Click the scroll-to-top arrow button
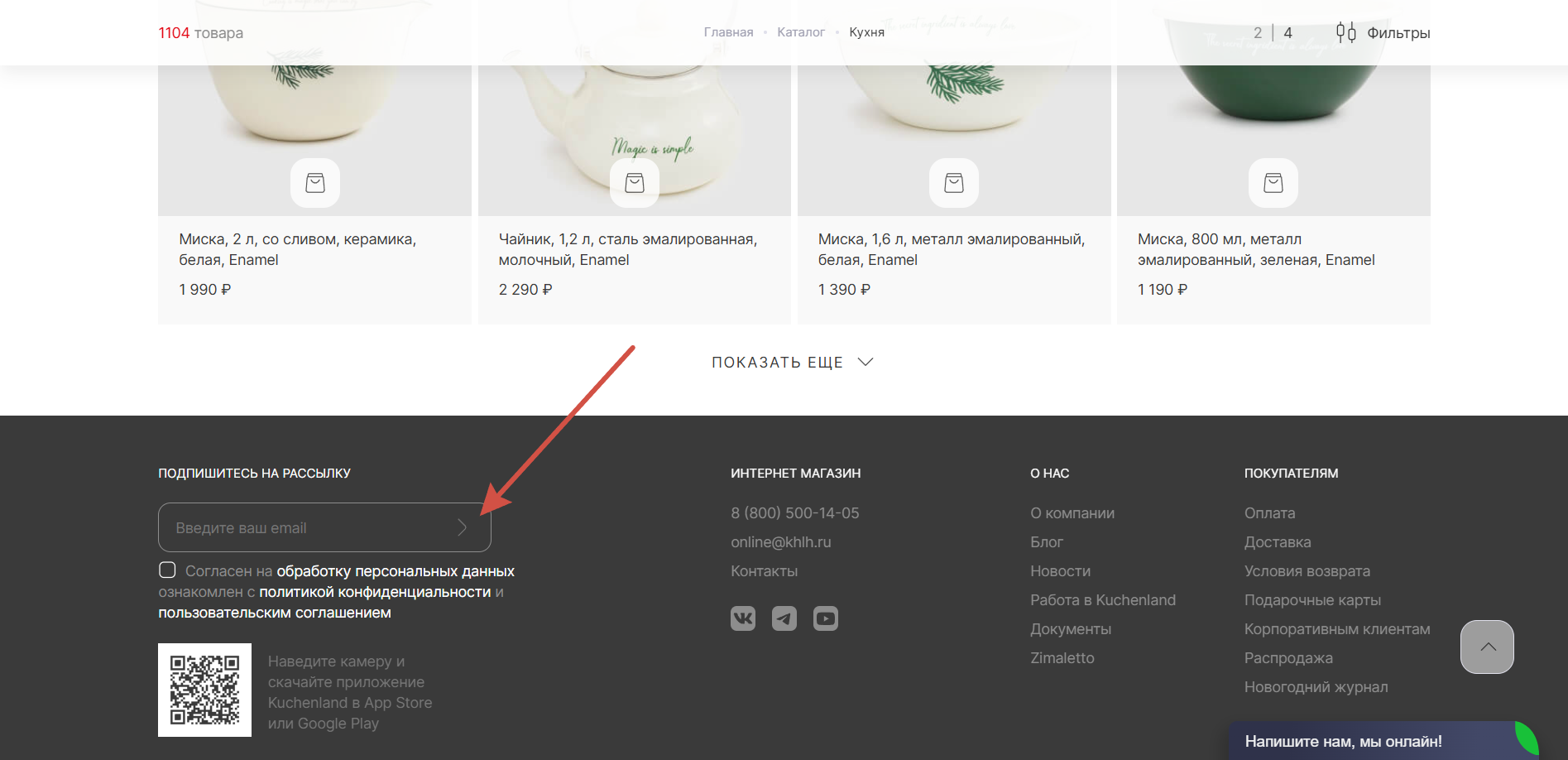This screenshot has width=1568, height=760. [1487, 647]
